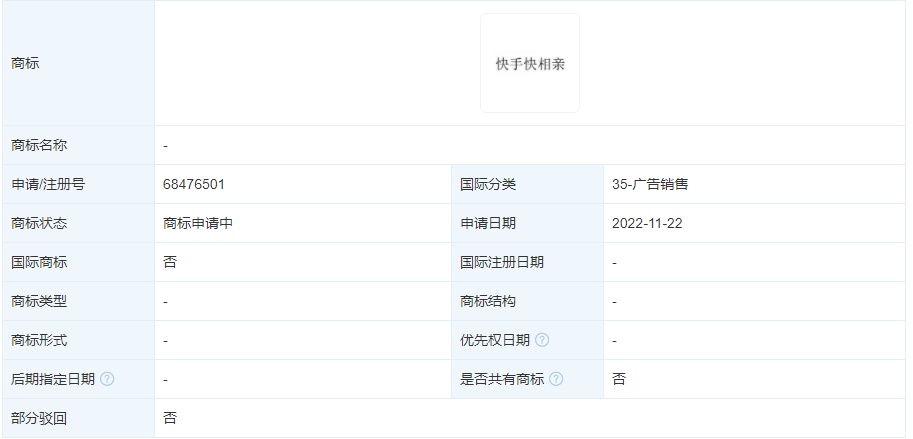Click the 是否共有商标 label text

coord(502,379)
